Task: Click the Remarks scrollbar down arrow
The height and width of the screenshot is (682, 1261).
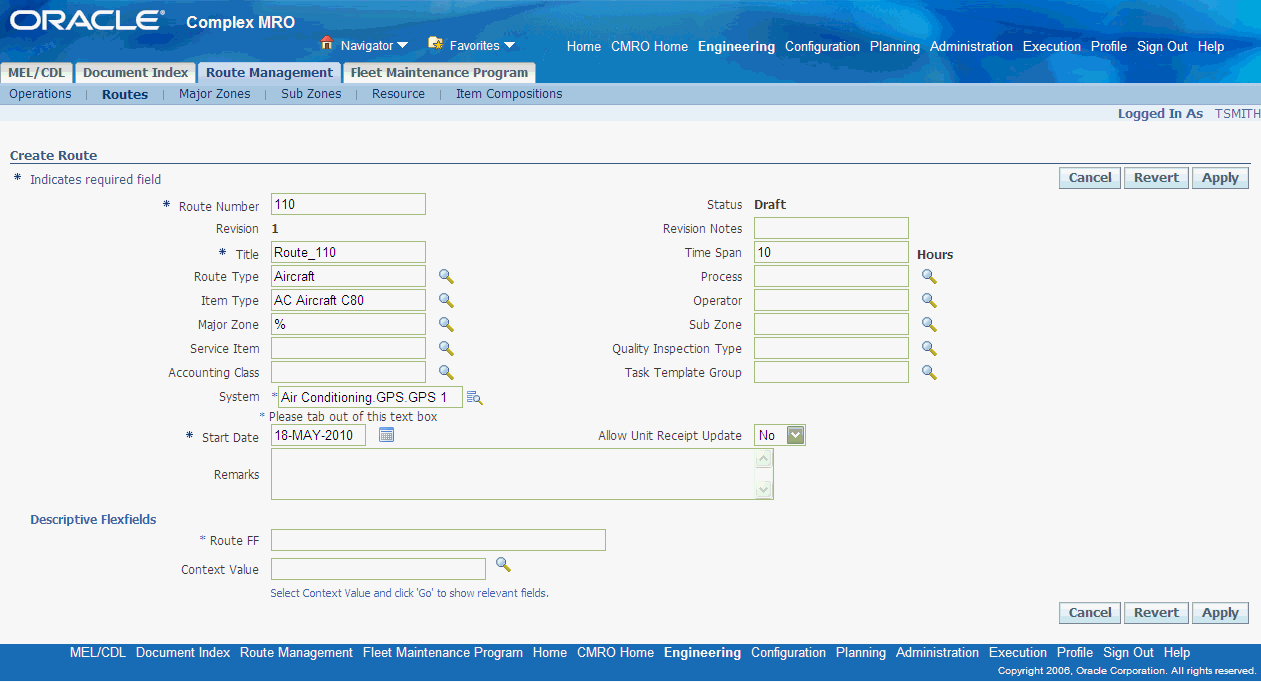Action: point(764,489)
